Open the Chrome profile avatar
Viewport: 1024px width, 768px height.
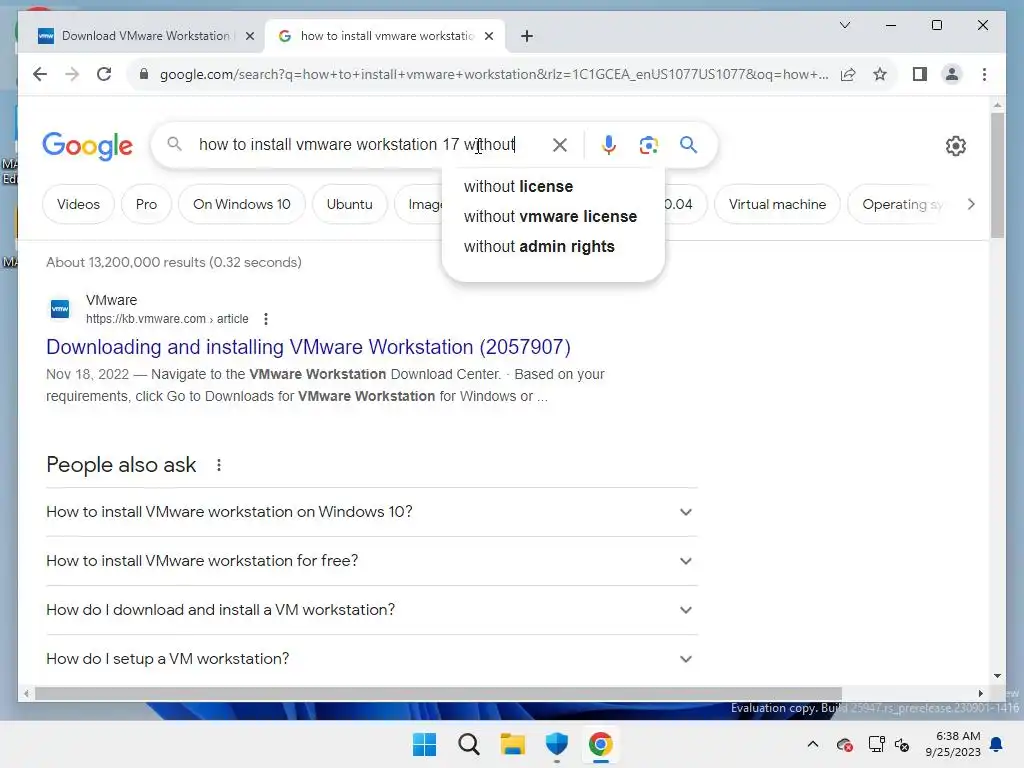tap(952, 74)
